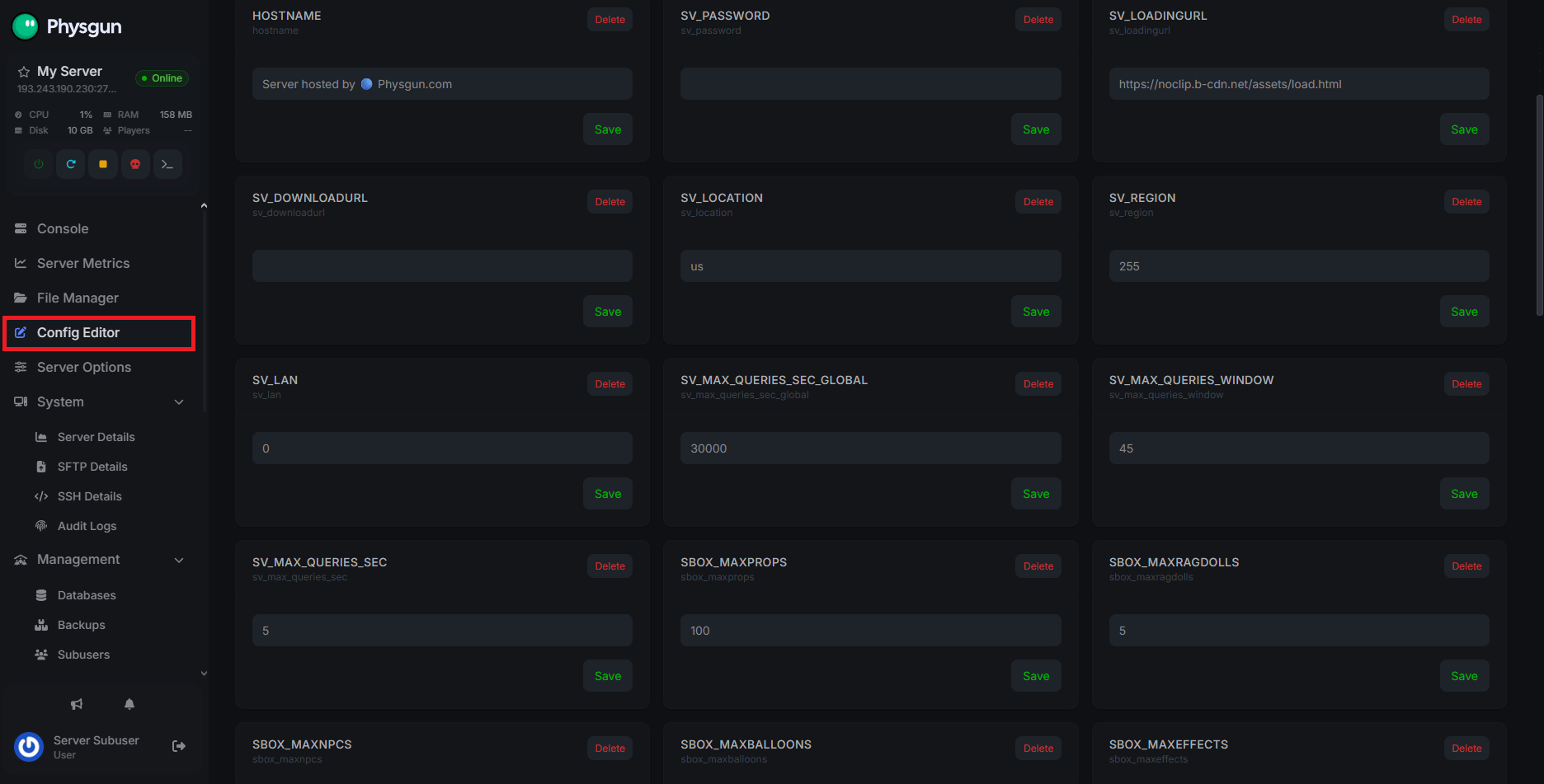Viewport: 1544px width, 784px height.
Task: Click the Subusers people icon
Action: coord(41,655)
